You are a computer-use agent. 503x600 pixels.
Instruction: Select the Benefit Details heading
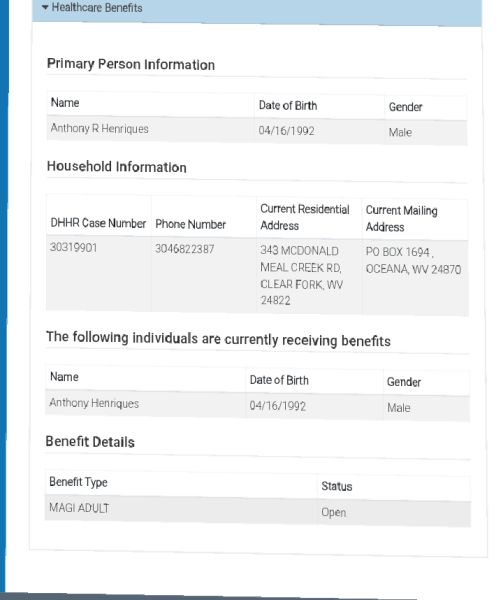90,442
